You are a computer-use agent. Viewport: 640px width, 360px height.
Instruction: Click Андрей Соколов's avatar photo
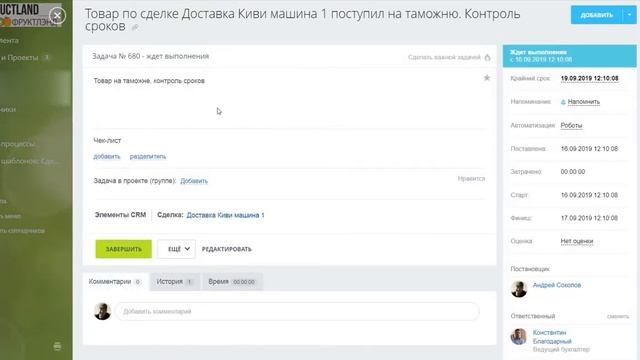[x=519, y=289]
